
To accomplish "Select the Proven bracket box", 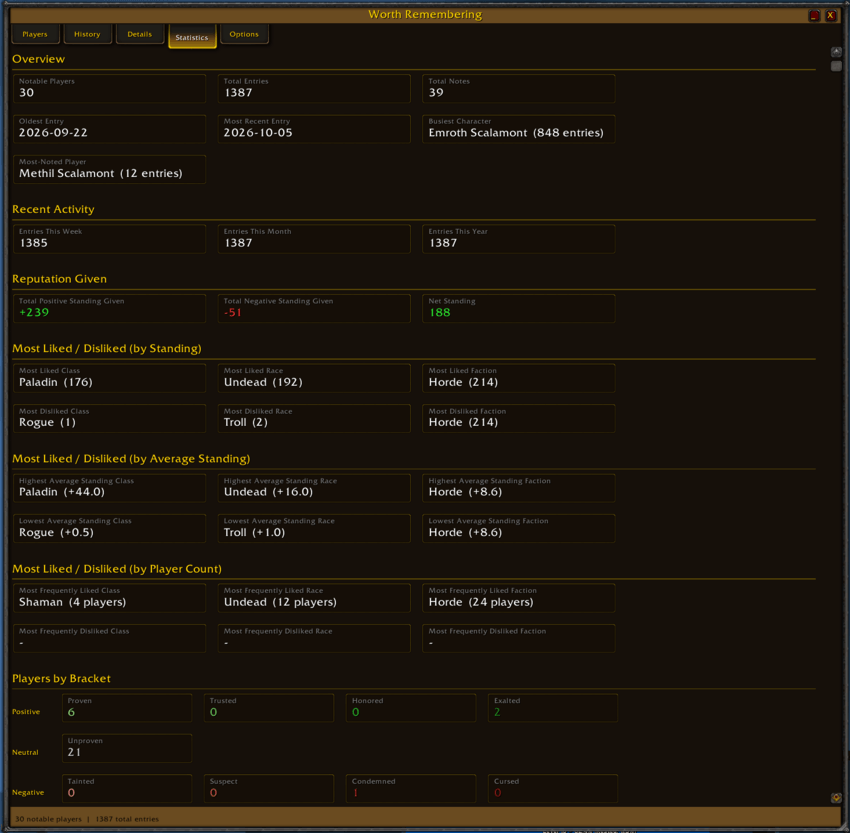I will coord(127,708).
